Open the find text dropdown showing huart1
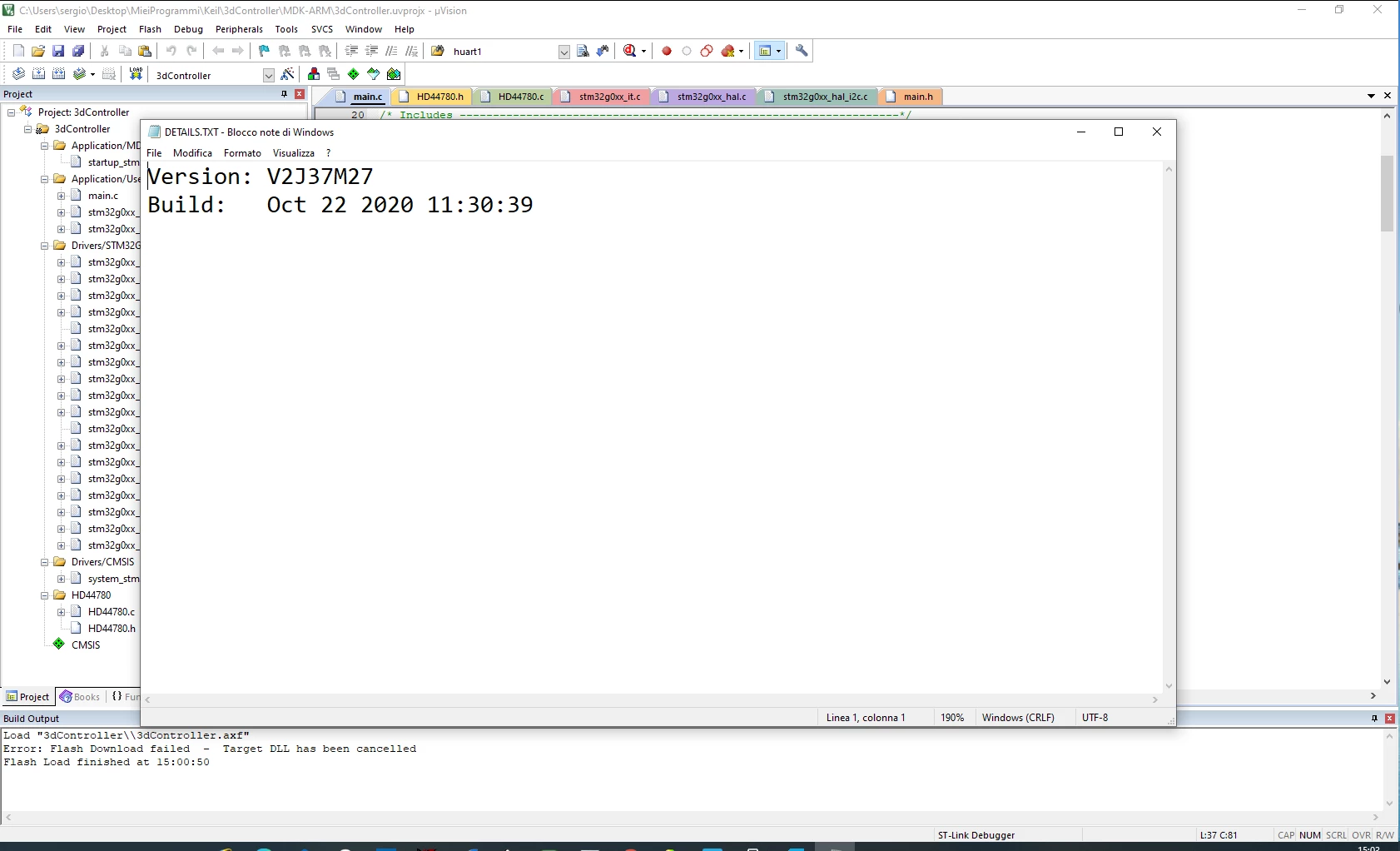1400x851 pixels. tap(564, 52)
